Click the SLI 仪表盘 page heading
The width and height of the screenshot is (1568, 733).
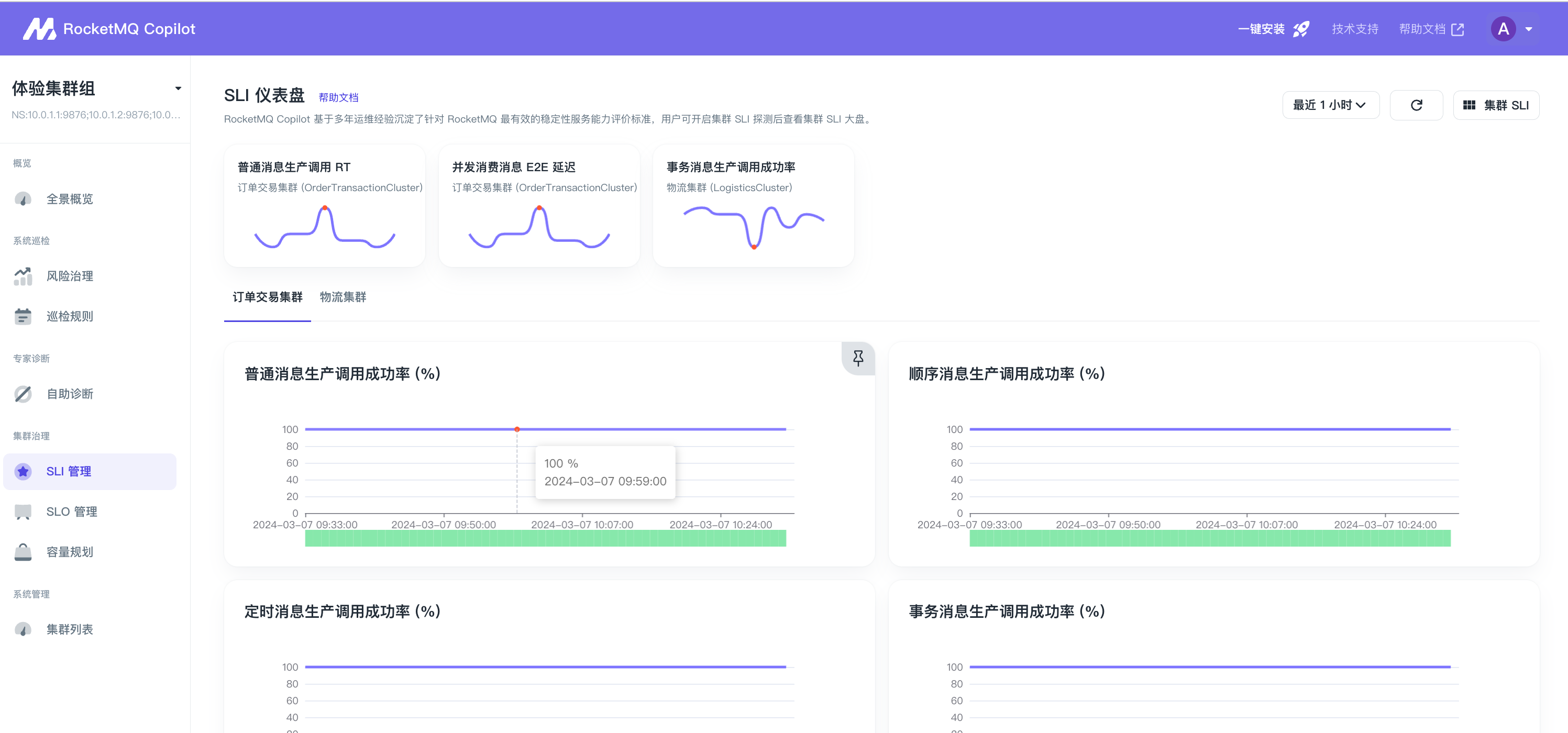264,95
